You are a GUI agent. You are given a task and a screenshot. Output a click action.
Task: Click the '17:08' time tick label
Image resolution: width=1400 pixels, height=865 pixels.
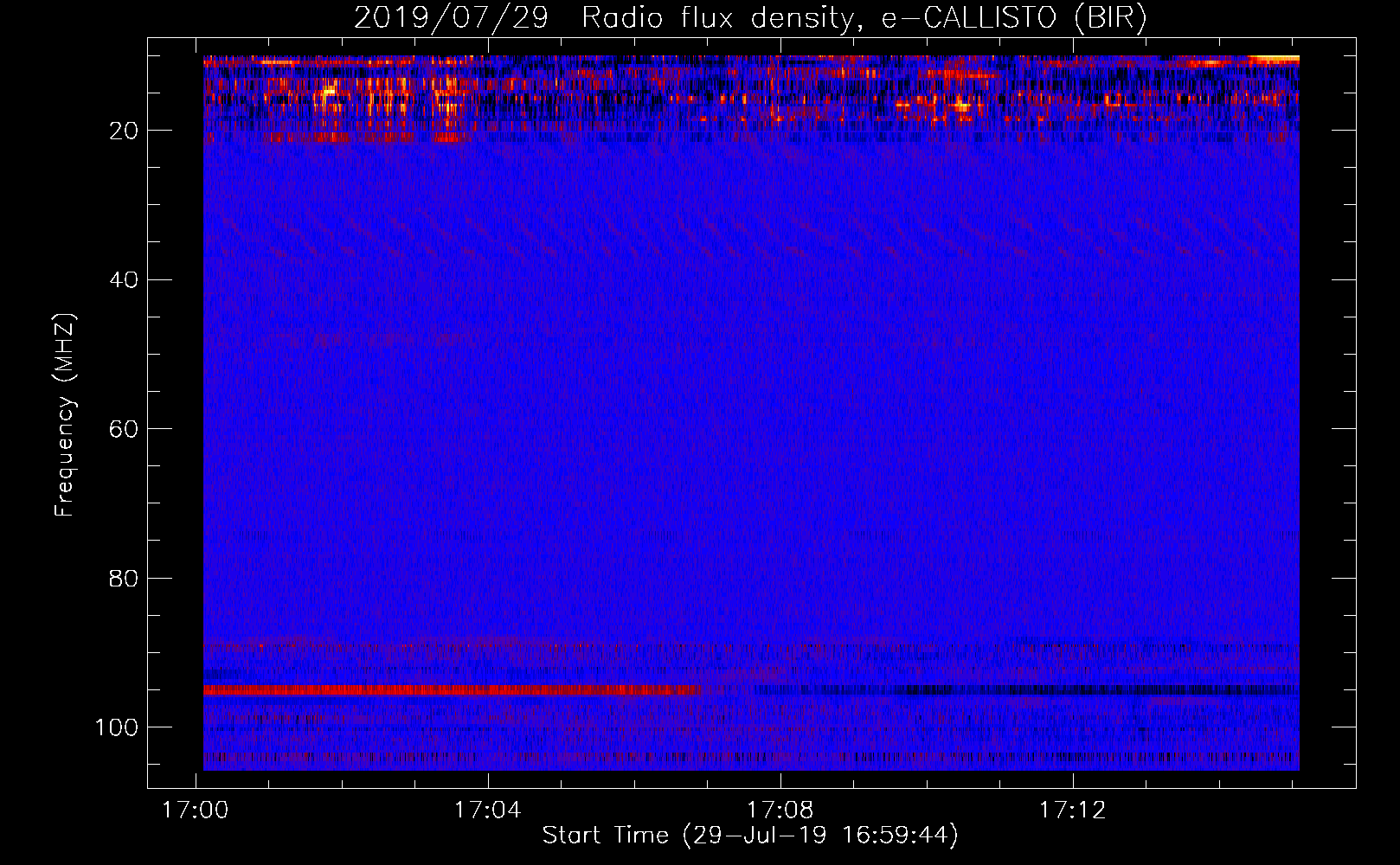[780, 811]
